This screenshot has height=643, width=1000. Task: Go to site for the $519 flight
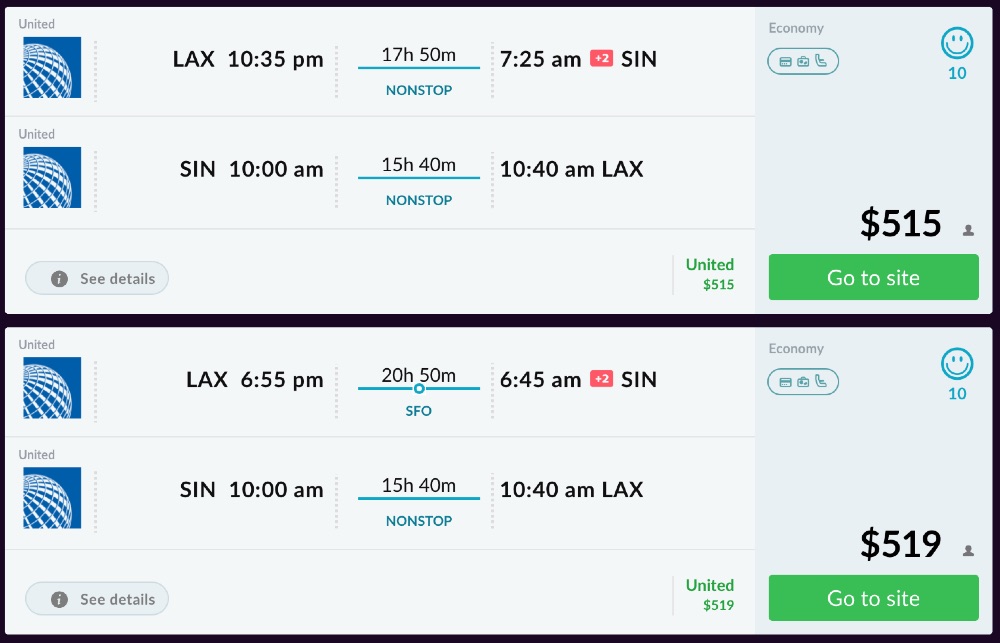(873, 598)
